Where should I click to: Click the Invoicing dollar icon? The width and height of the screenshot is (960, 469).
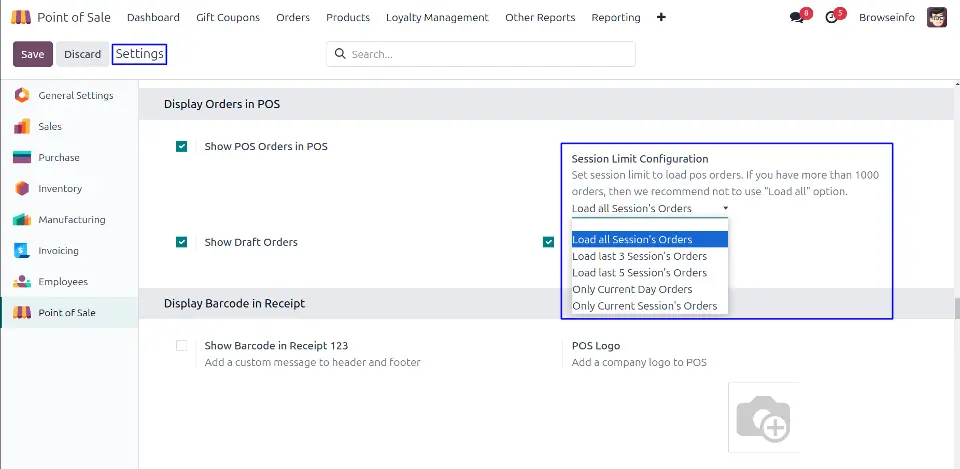(x=22, y=250)
